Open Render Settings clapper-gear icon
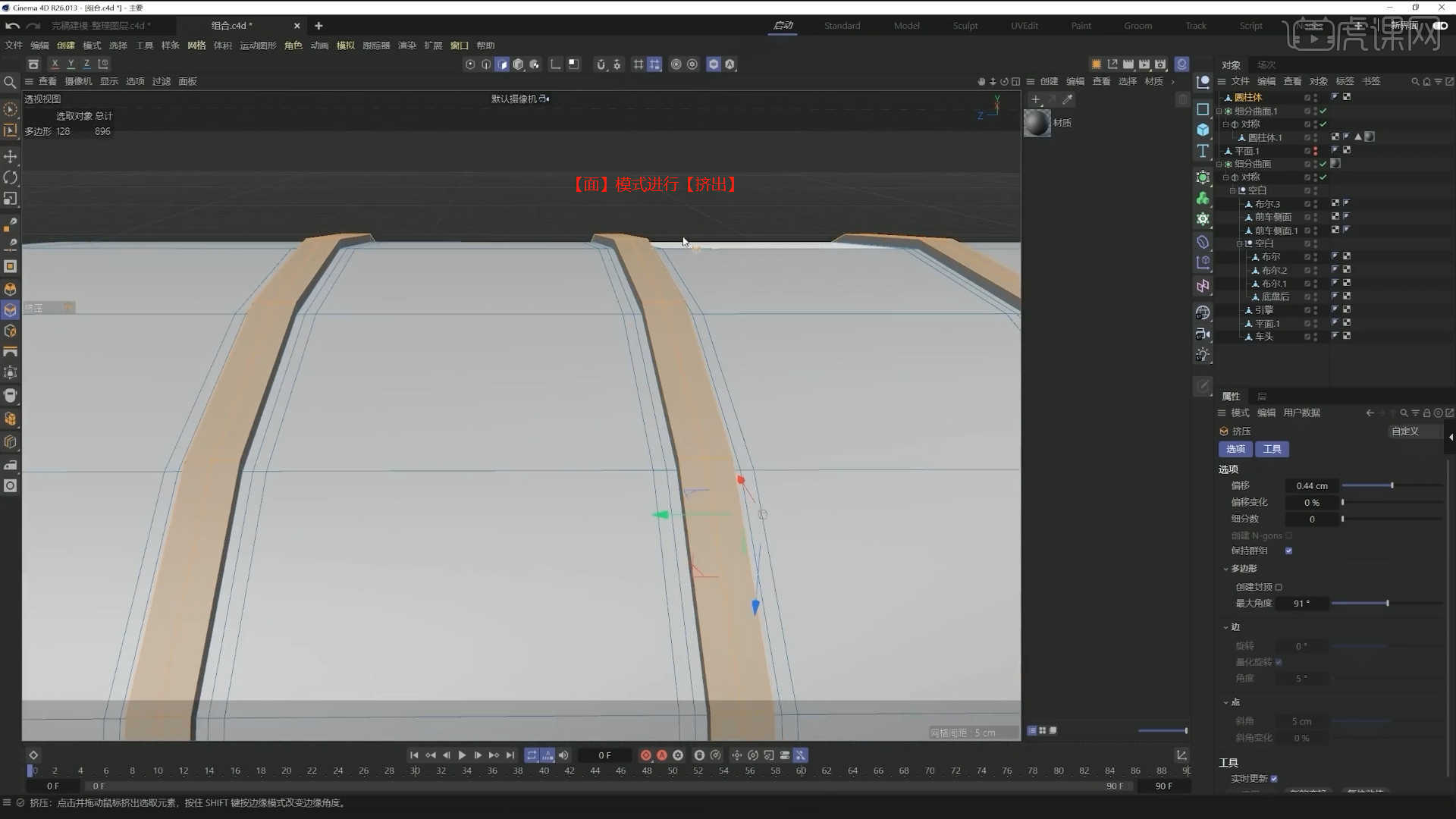Viewport: 1456px width, 819px height. [x=1160, y=64]
